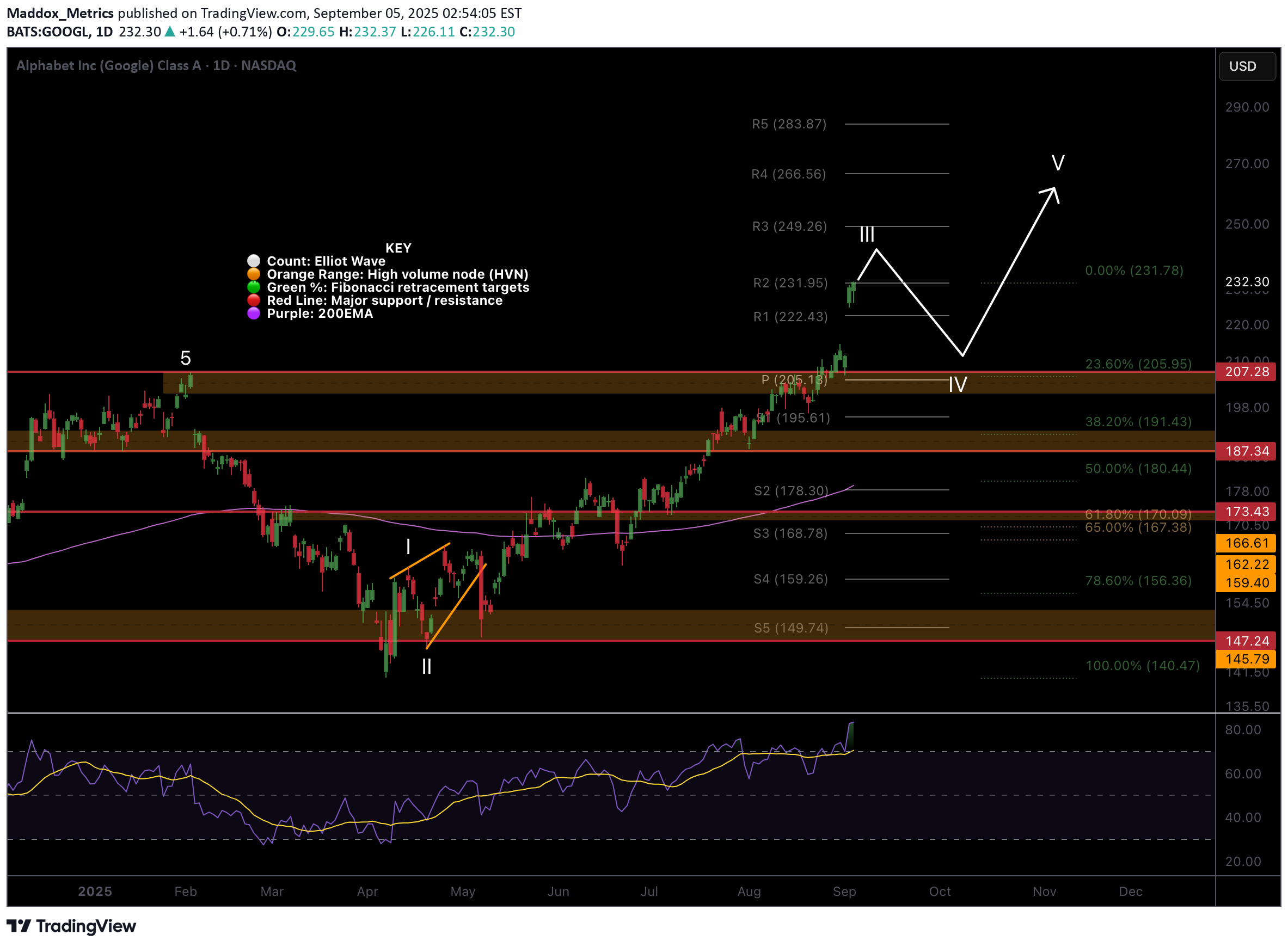Select the 145.79 orange price label
Image resolution: width=1288 pixels, height=946 pixels.
pyautogui.click(x=1247, y=659)
